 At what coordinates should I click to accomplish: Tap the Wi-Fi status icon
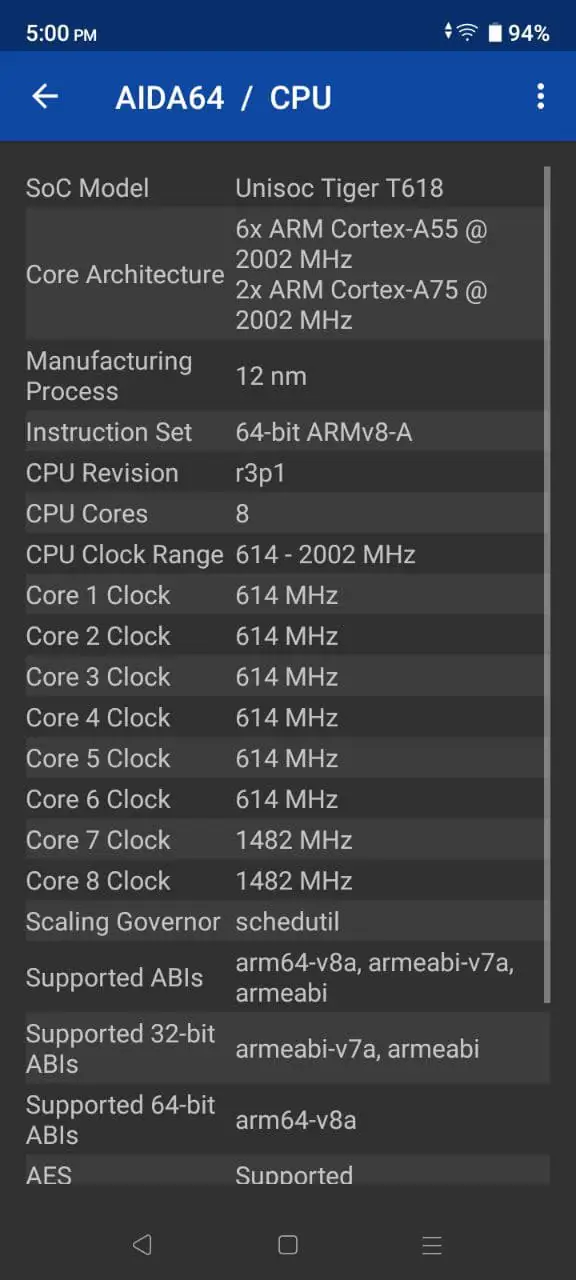(x=468, y=32)
